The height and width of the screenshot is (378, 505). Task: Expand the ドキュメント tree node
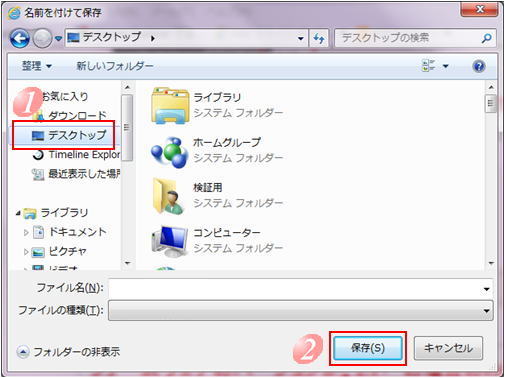(x=26, y=232)
